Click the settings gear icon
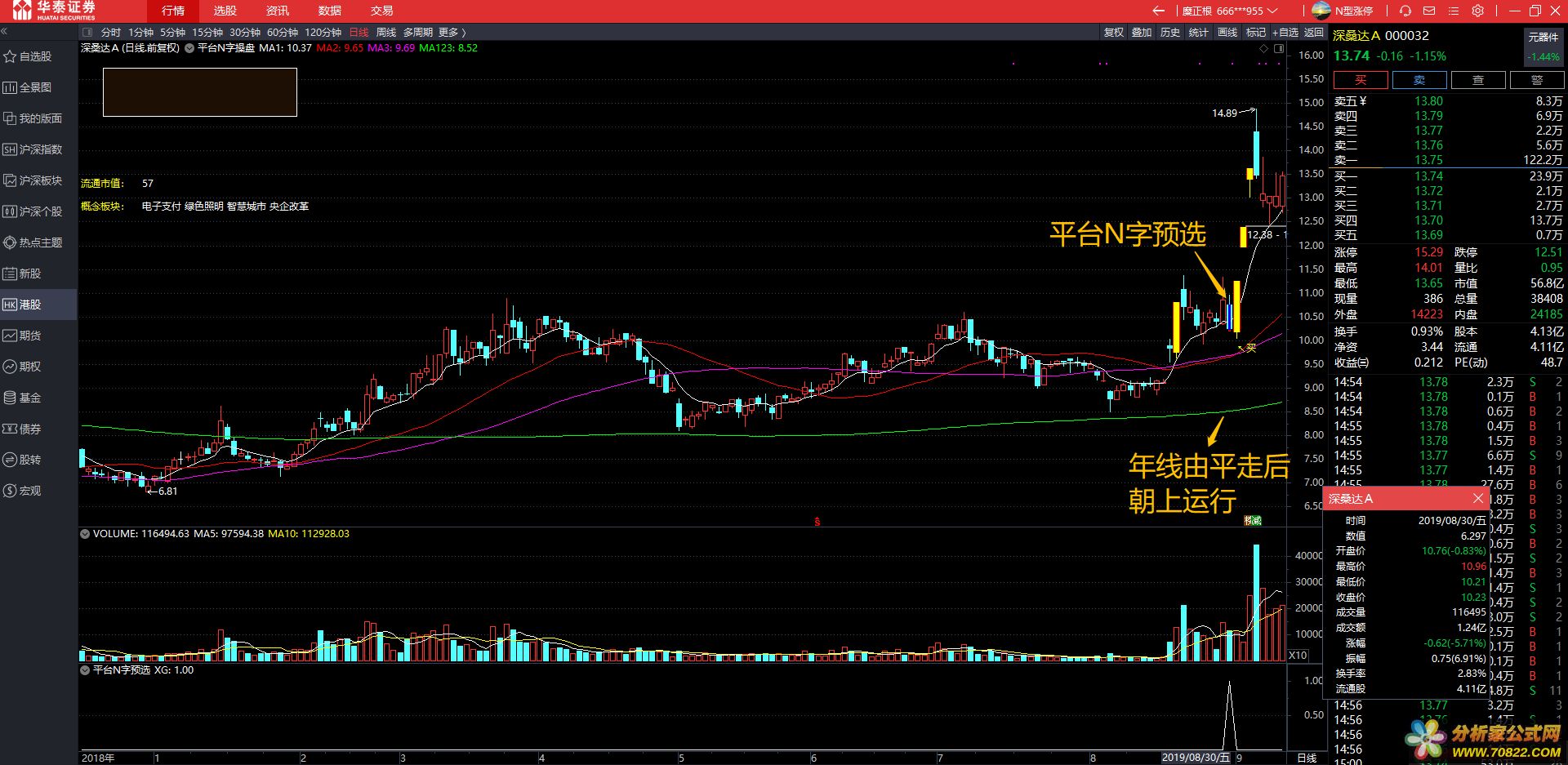The width and height of the screenshot is (1568, 765). coord(1478,11)
